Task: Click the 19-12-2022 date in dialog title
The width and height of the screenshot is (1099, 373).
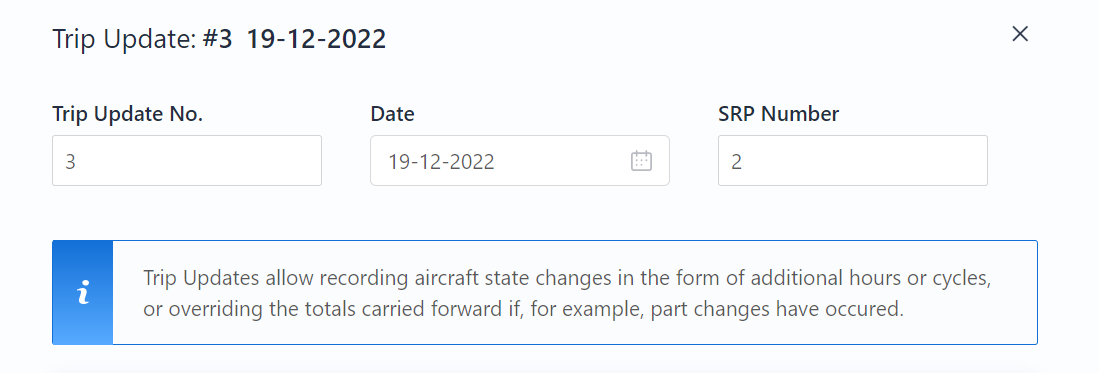Action: pyautogui.click(x=316, y=39)
